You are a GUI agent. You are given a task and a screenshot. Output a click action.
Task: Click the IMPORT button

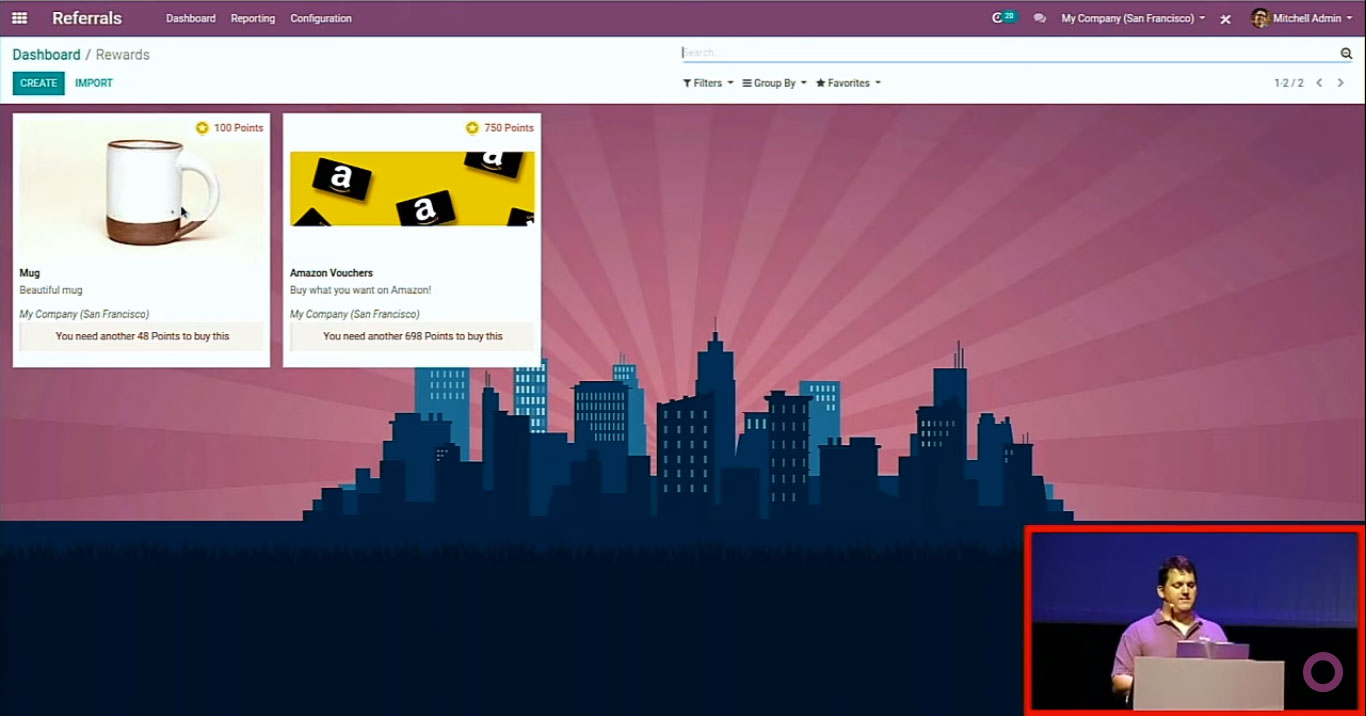click(94, 83)
